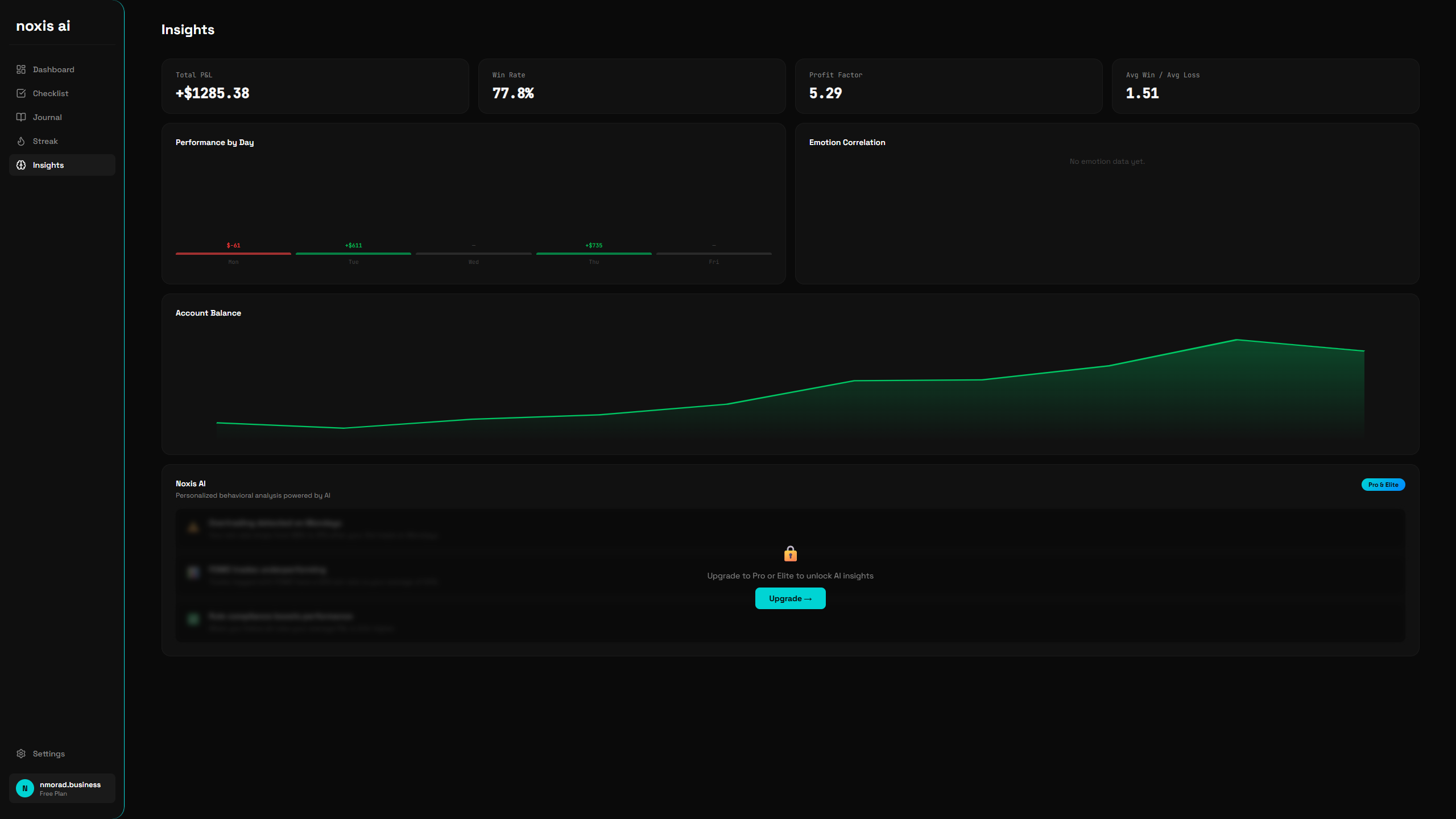
Task: Click the Thursday green performance bar
Action: [x=594, y=254]
